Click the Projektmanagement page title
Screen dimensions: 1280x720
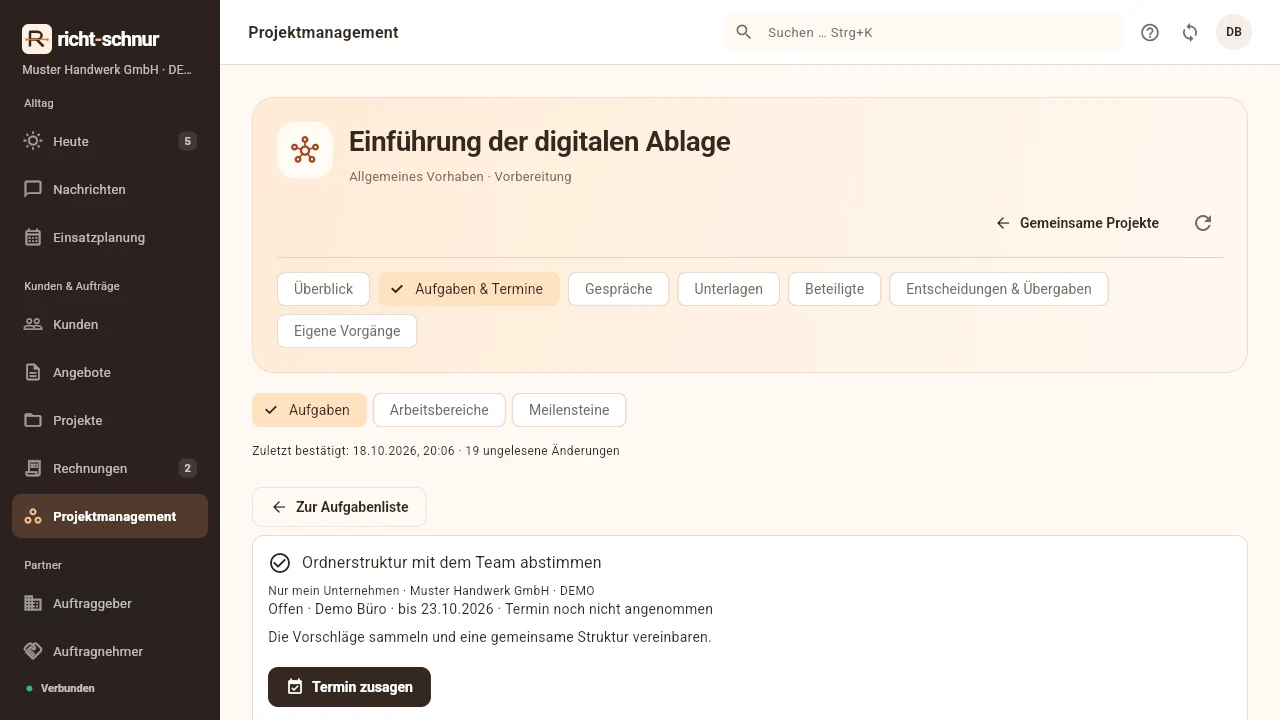[x=323, y=32]
